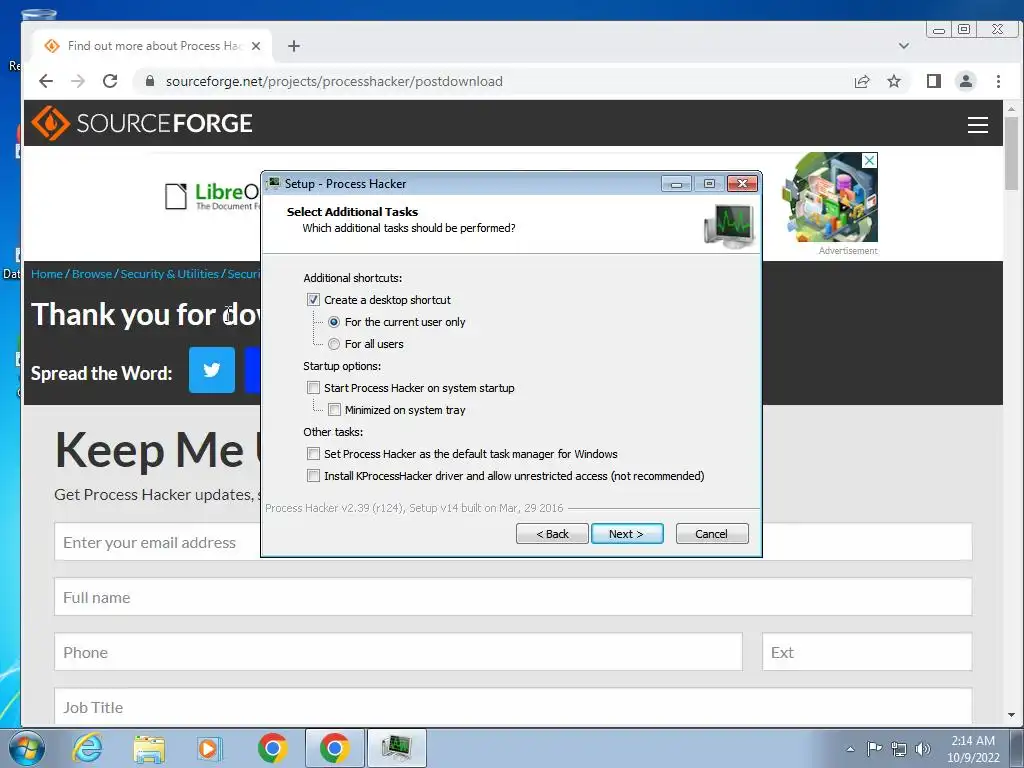Select the Find out more about Process Hacker tab

coord(152,46)
